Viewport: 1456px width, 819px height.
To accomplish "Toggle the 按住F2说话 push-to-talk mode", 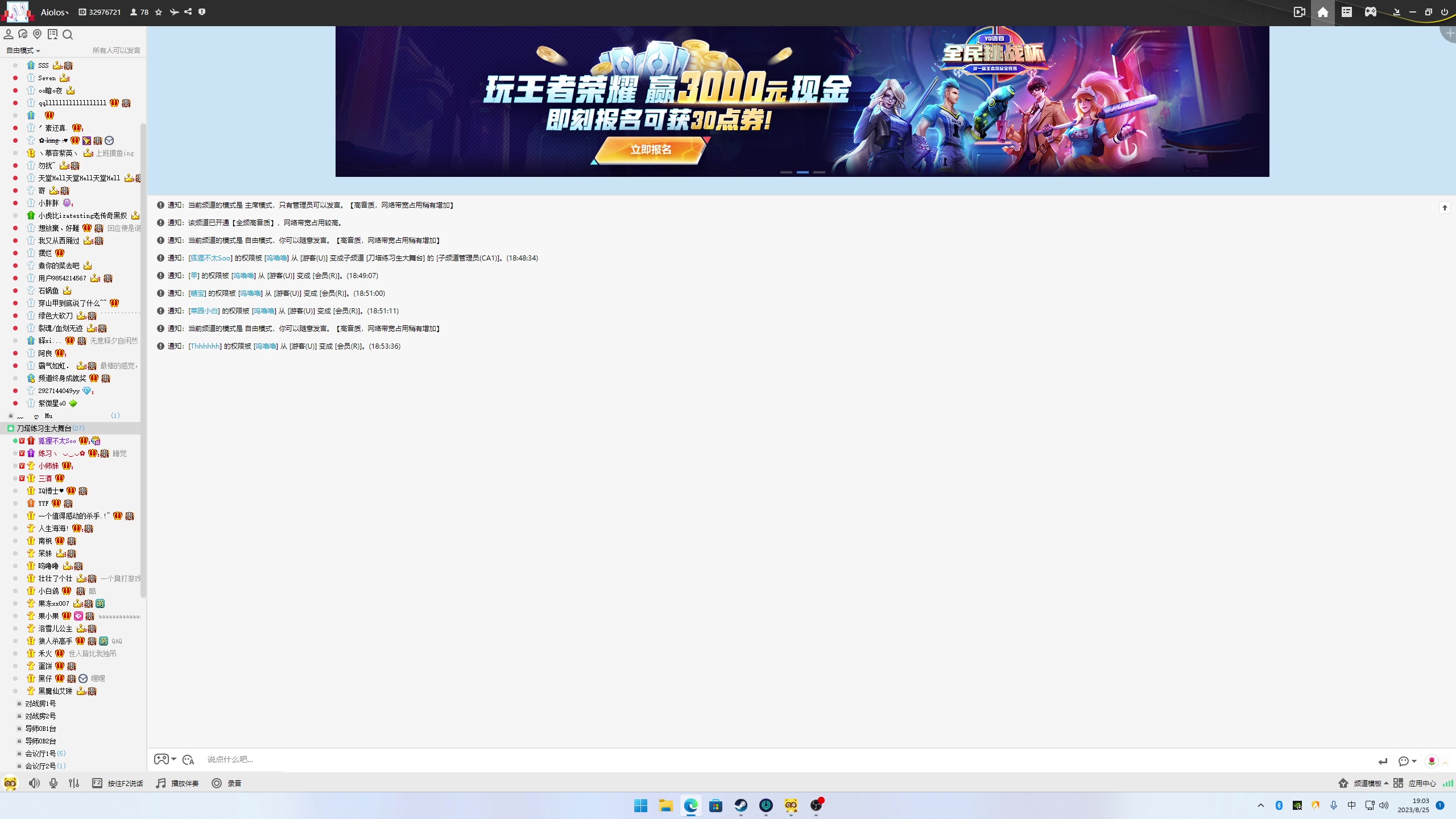I will [x=118, y=783].
